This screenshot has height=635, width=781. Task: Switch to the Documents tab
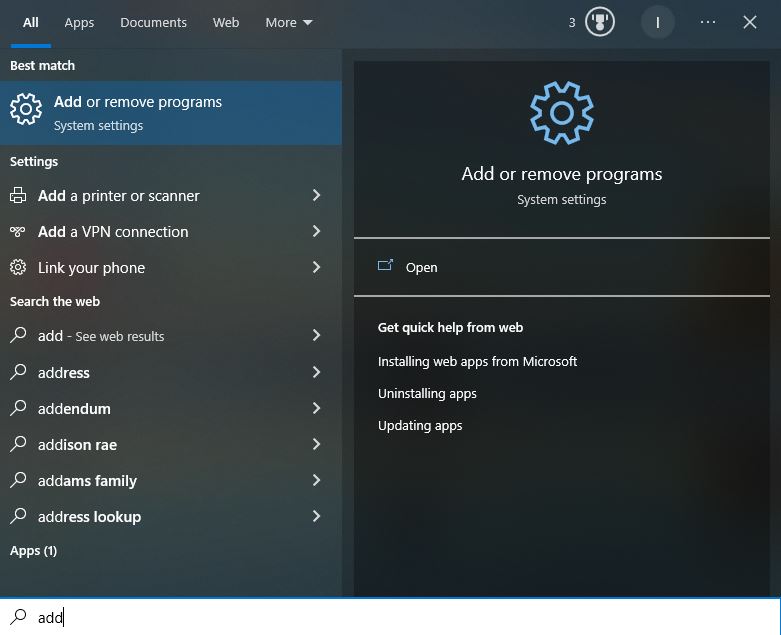tap(153, 22)
